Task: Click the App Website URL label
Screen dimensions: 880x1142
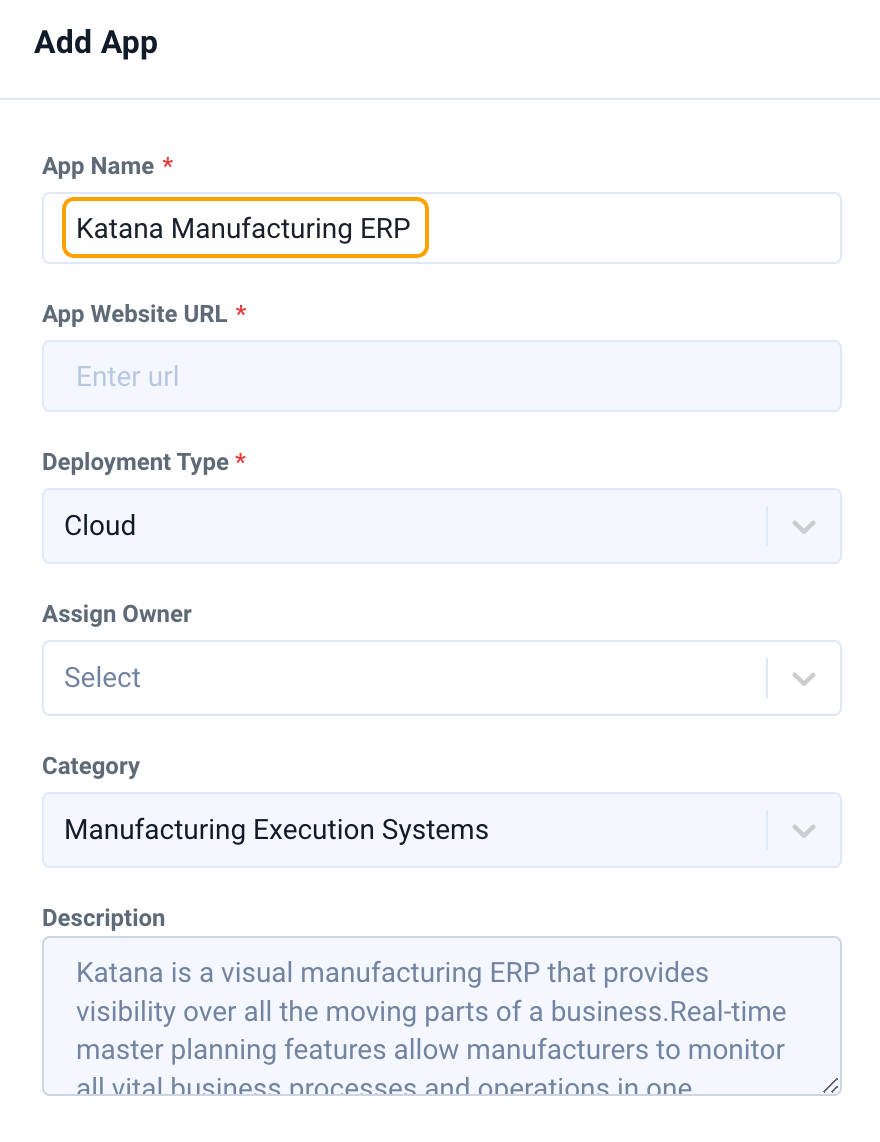Action: (135, 314)
